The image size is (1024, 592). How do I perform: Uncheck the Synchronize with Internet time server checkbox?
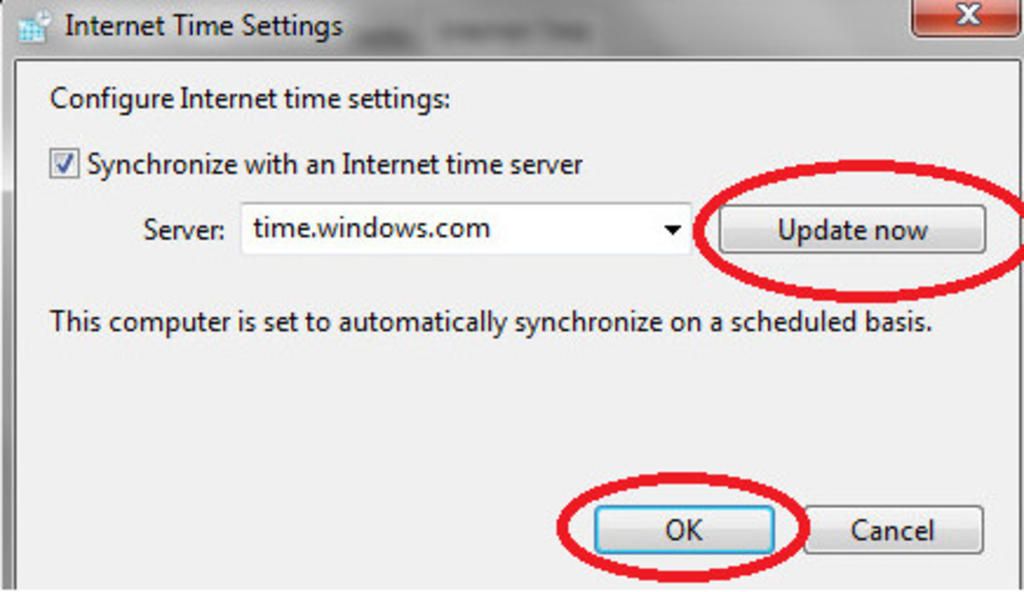[65, 164]
